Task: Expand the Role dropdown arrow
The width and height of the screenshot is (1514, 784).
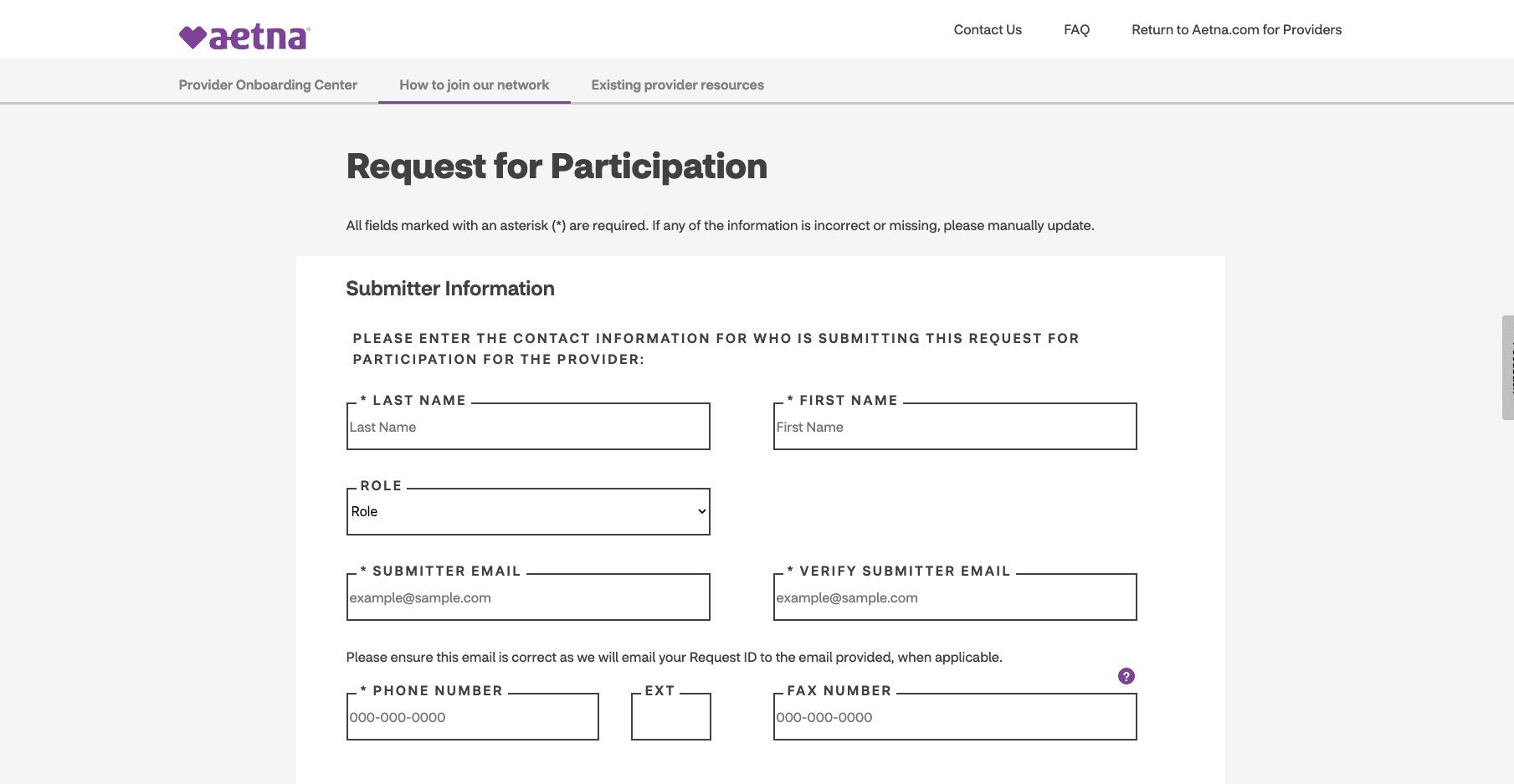Action: tap(701, 511)
